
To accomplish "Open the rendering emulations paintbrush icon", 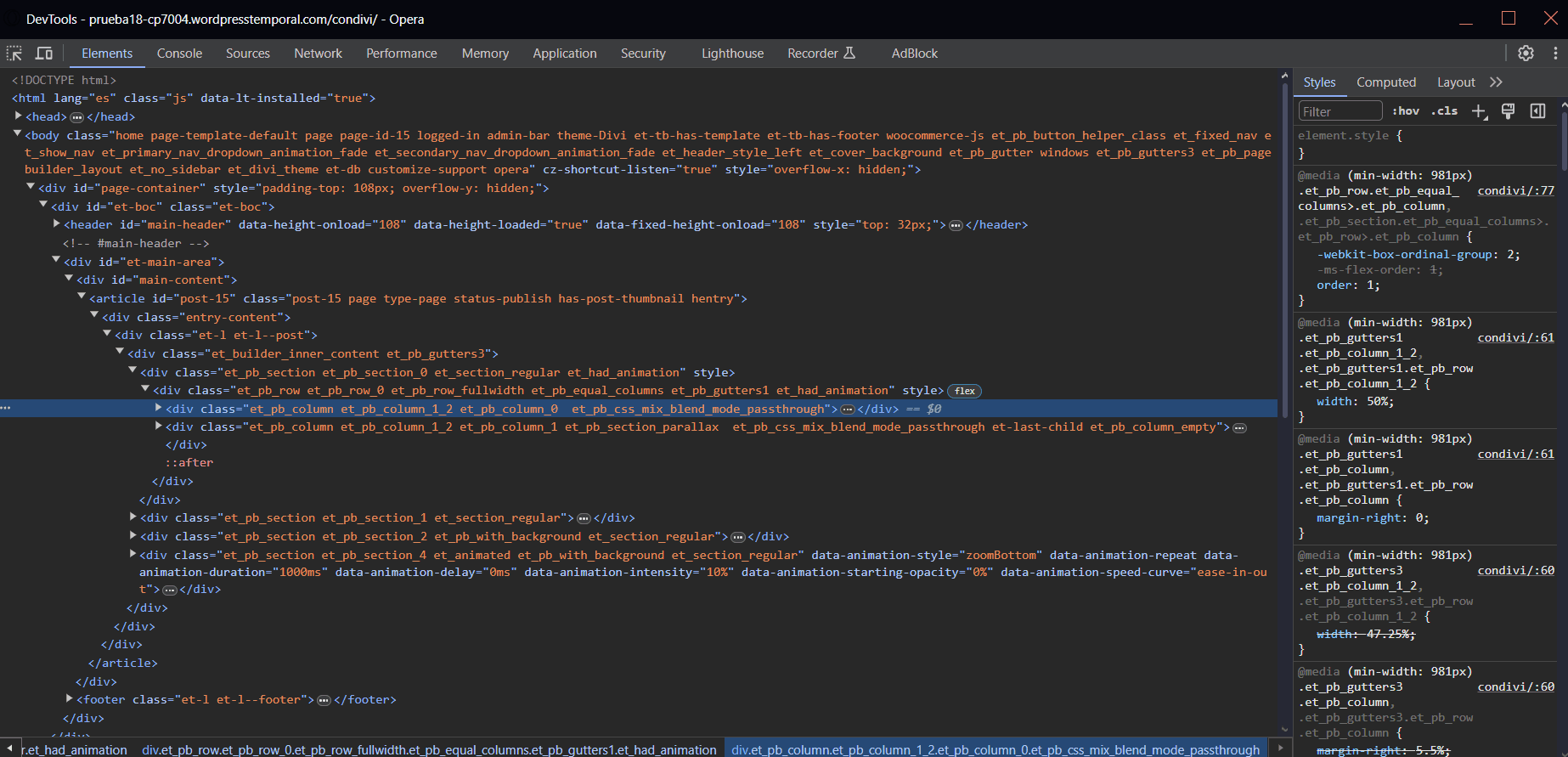I will (x=1509, y=111).
